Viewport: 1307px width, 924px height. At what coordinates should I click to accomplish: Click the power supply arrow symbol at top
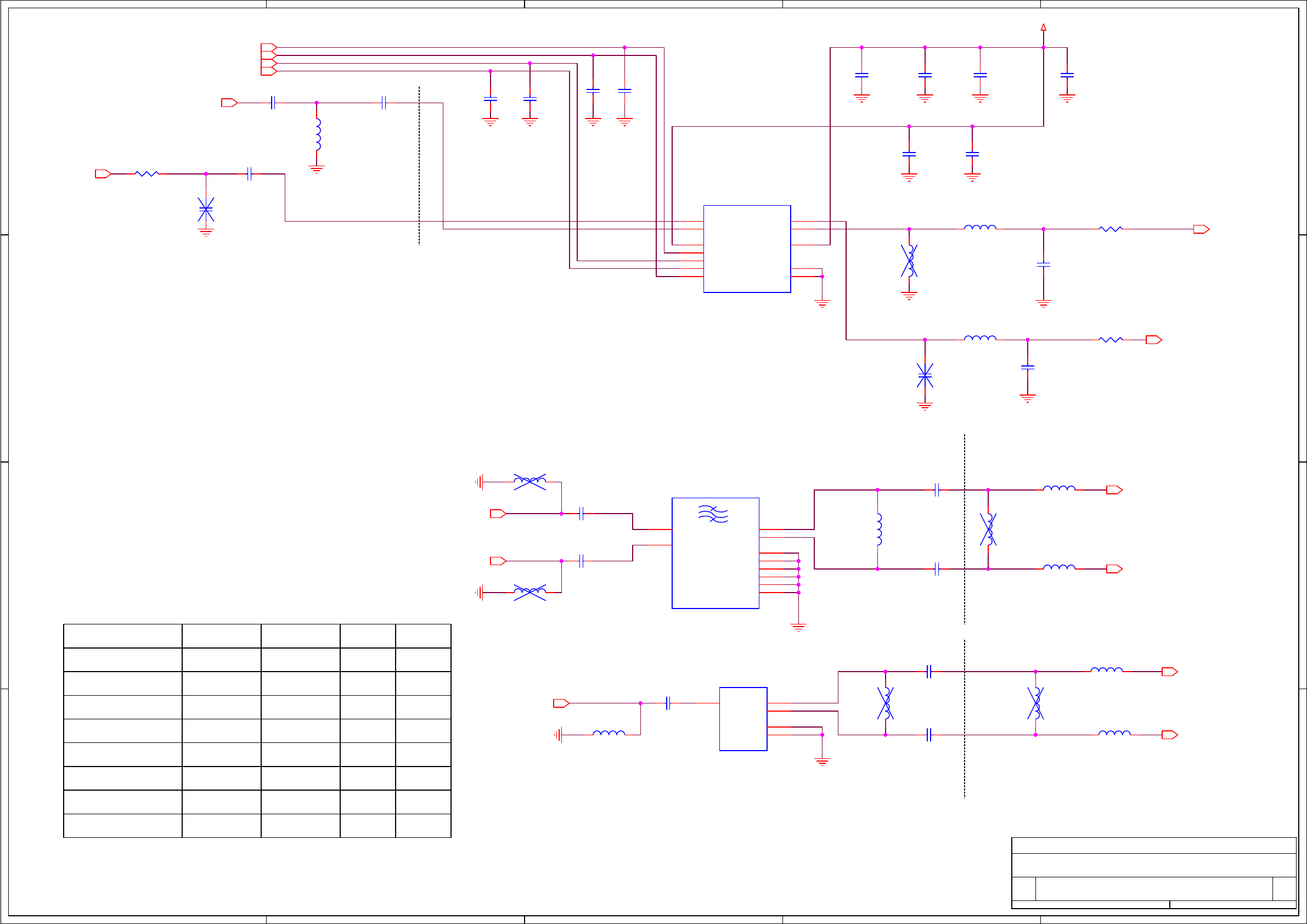pyautogui.click(x=1043, y=27)
